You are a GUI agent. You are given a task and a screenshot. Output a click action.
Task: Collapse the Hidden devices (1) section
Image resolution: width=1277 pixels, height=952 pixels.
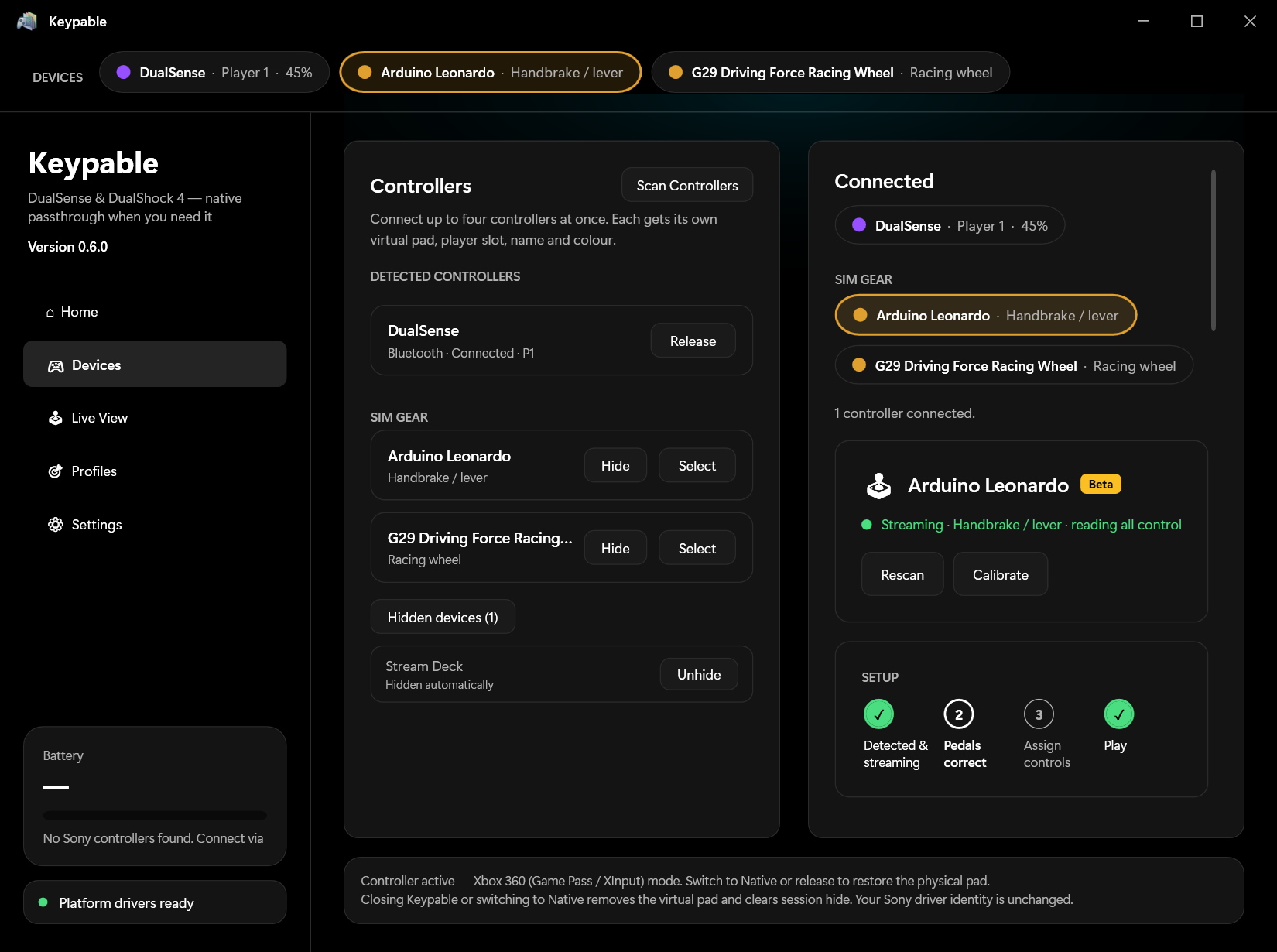(443, 617)
